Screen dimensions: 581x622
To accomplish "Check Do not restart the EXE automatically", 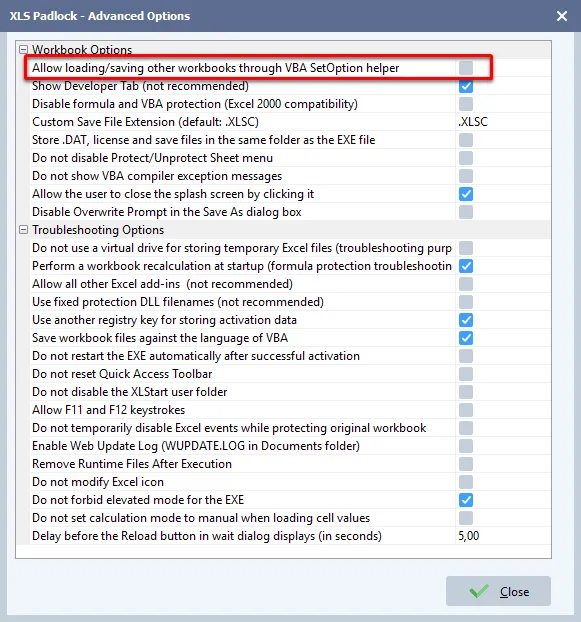I will pyautogui.click(x=466, y=356).
